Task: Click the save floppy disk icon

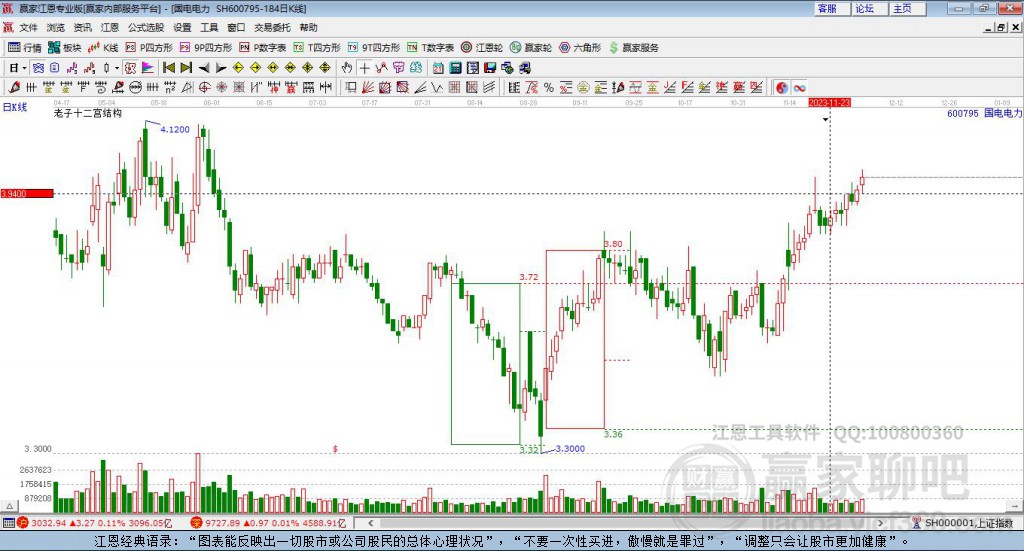Action: click(x=490, y=68)
